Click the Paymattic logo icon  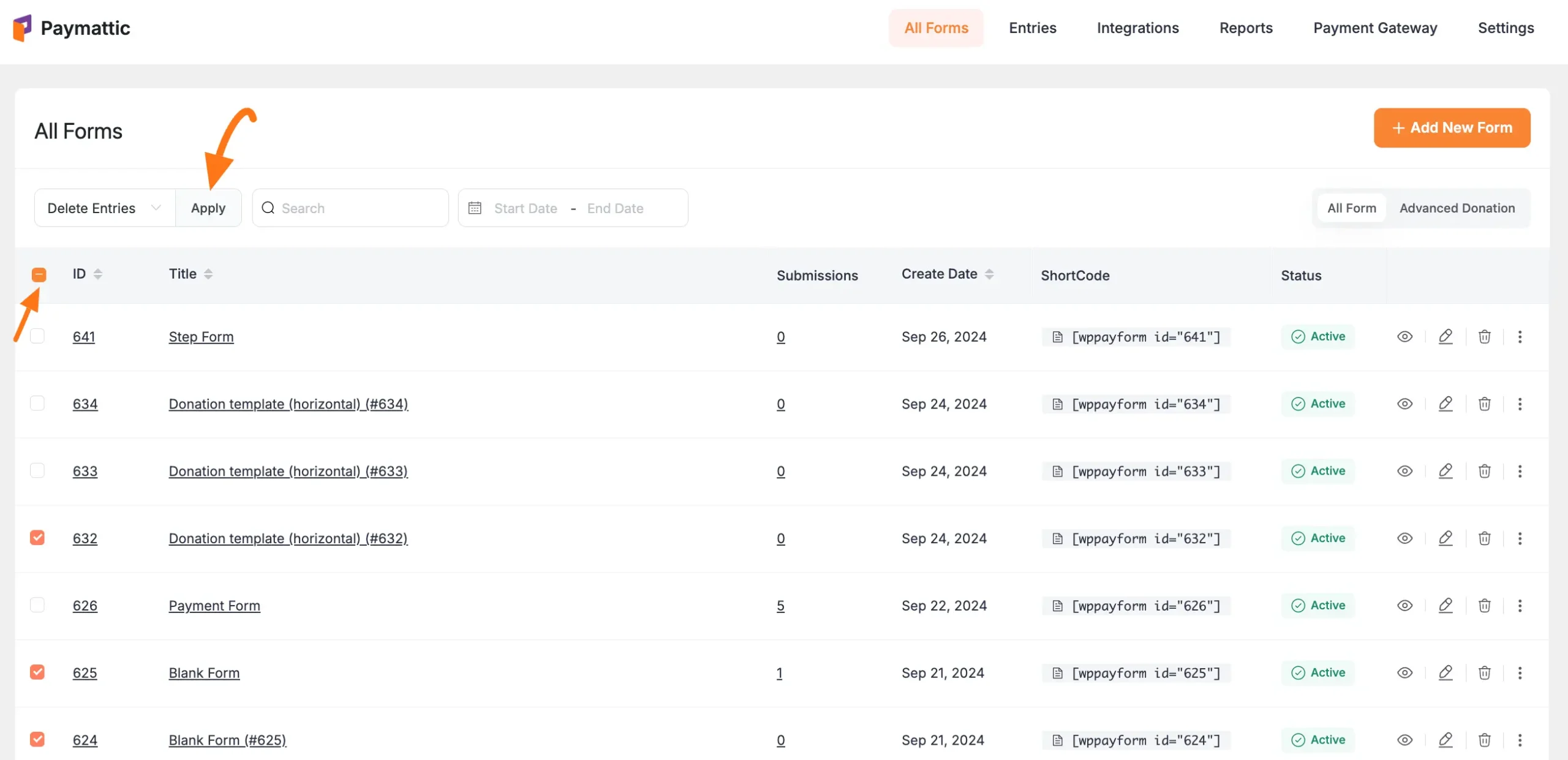click(x=22, y=28)
